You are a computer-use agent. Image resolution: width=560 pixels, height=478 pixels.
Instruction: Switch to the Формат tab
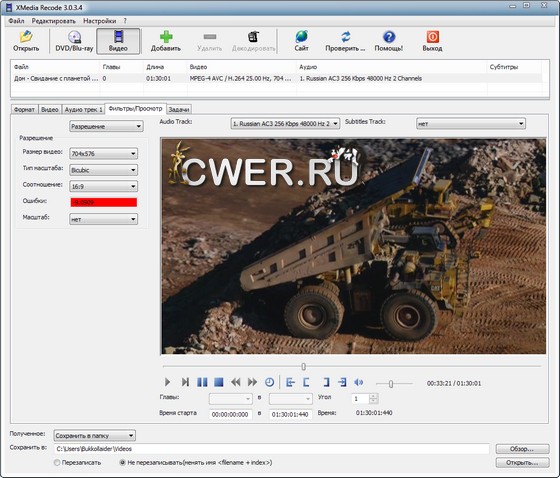coord(24,110)
